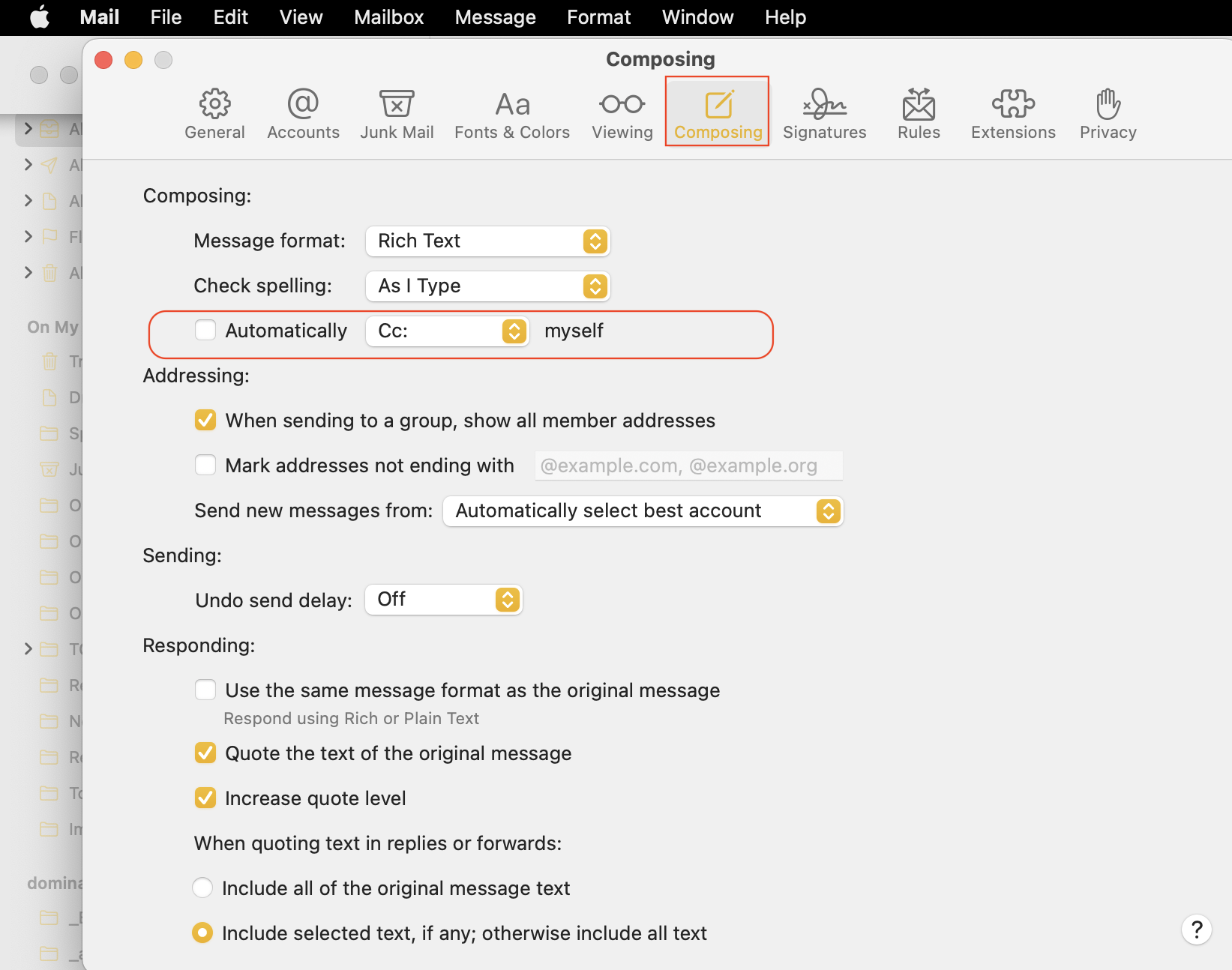Open the Mail menu
This screenshot has height=970, width=1232.
pyautogui.click(x=100, y=17)
